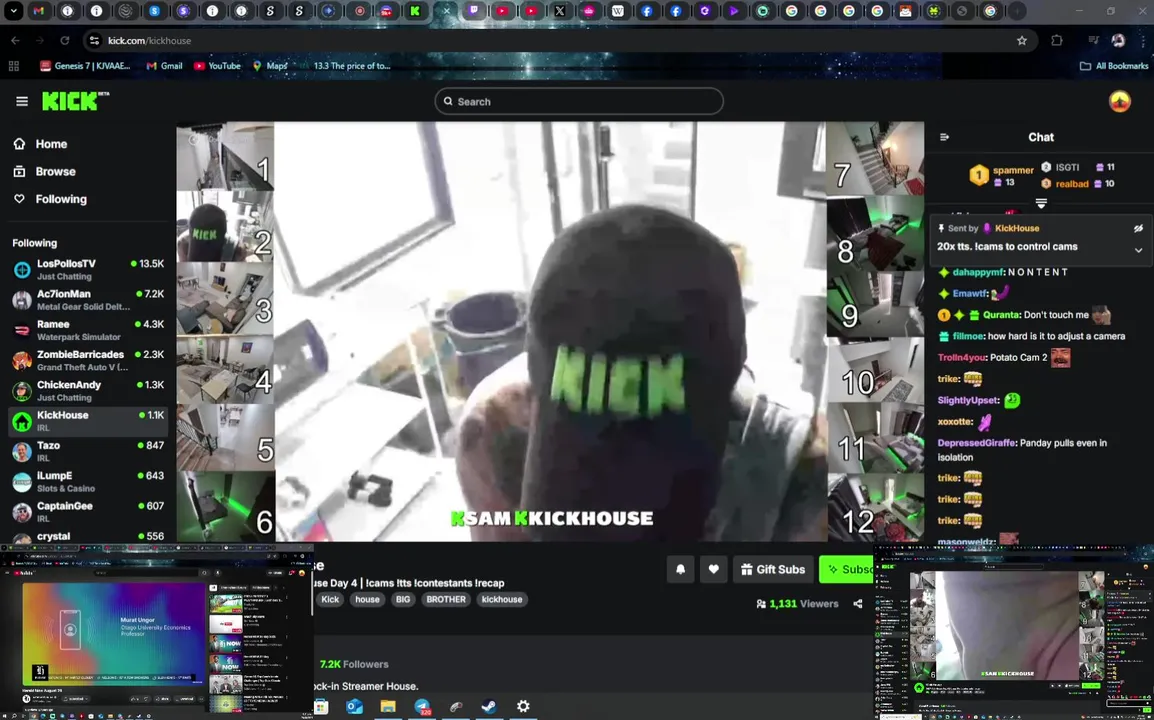Open the Chrome apps grid

click(x=13, y=66)
